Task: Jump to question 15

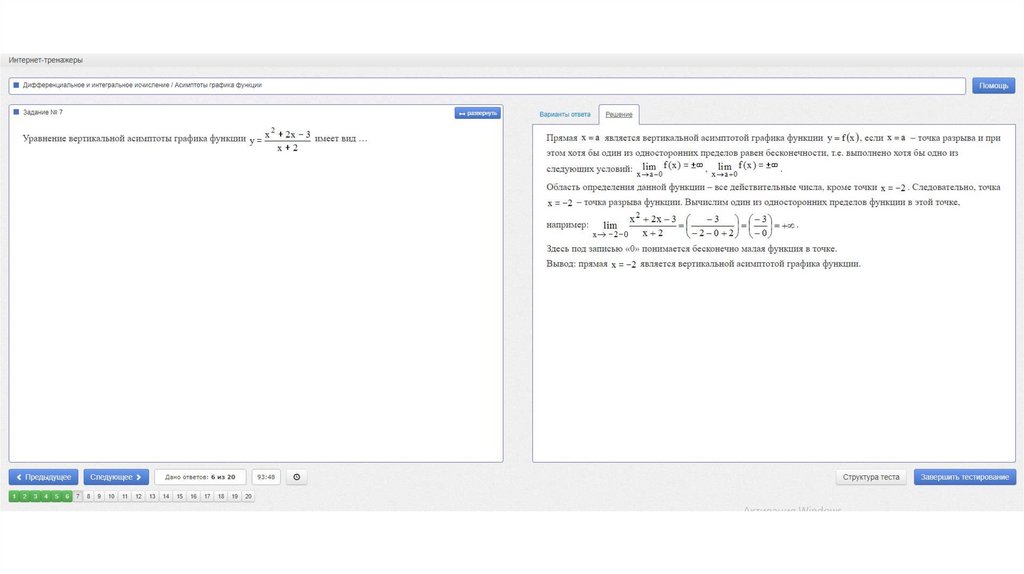Action: click(x=180, y=496)
